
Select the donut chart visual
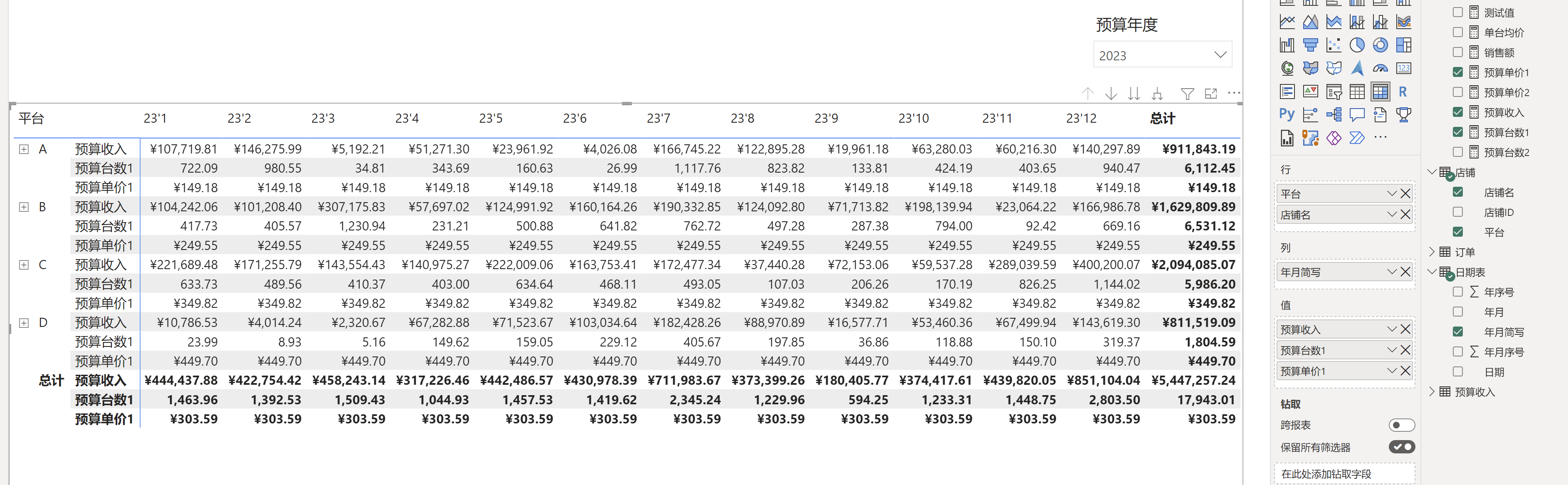(1380, 45)
